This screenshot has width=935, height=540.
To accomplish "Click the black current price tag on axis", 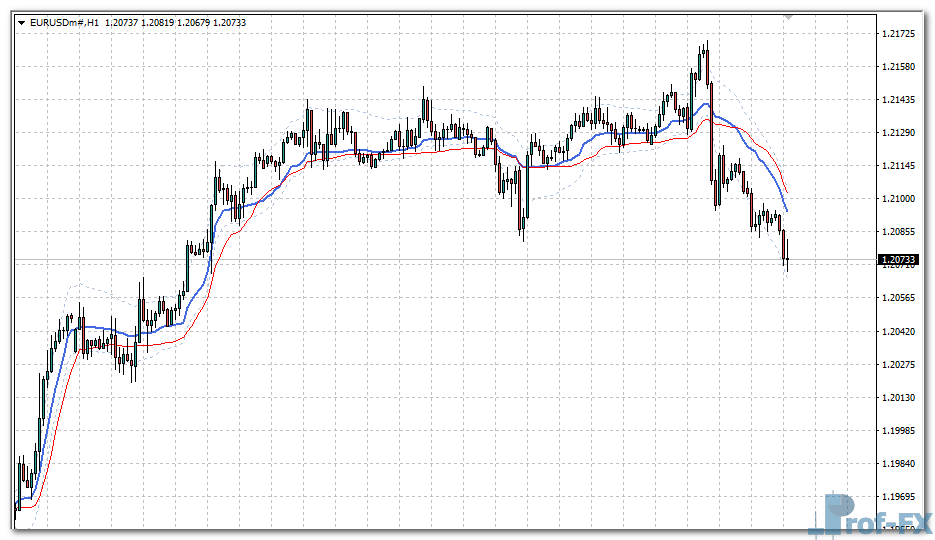I will 900,260.
